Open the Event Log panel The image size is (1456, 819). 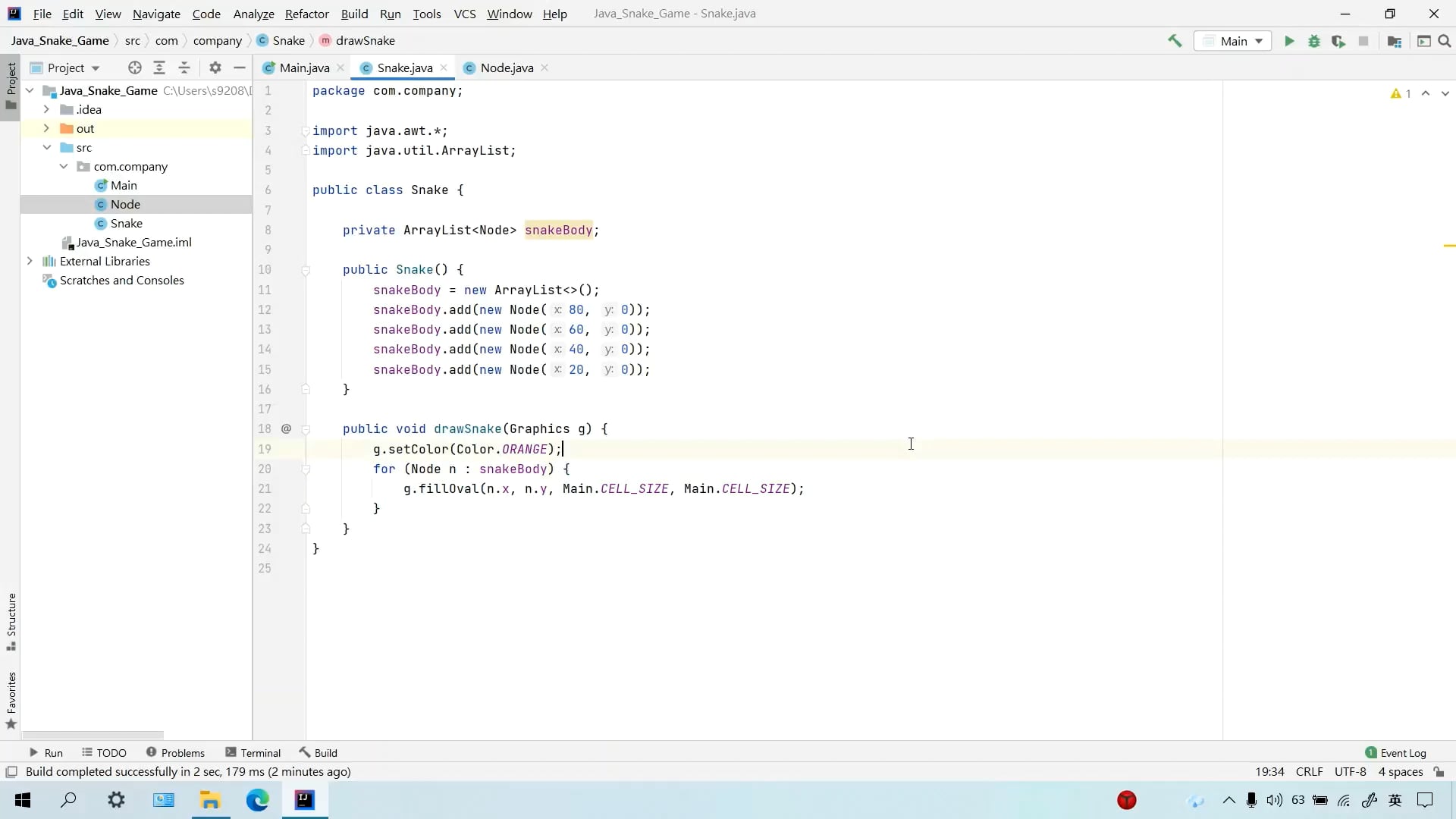1396,752
